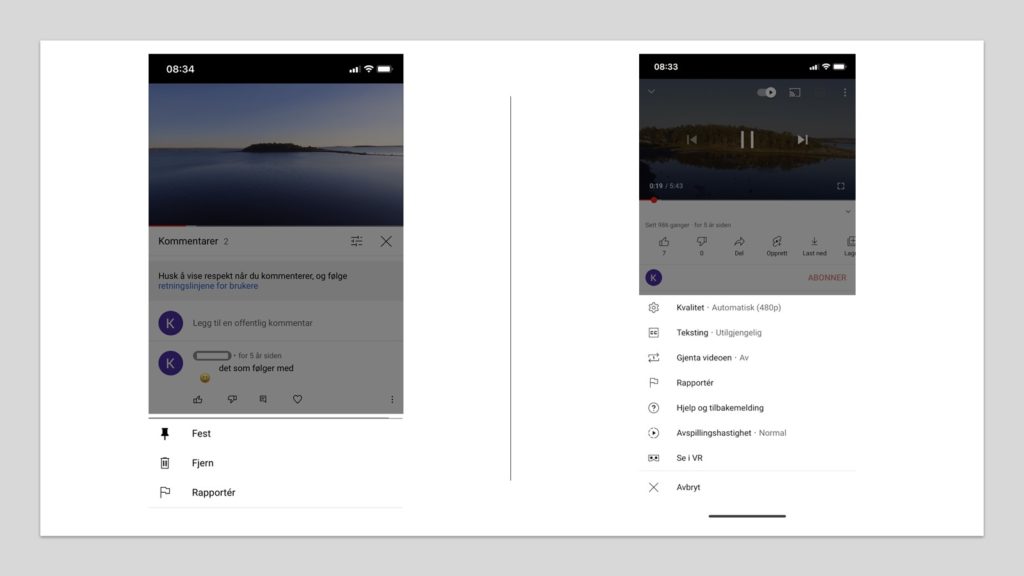Skip to the next video
This screenshot has height=576, width=1024.
click(803, 140)
